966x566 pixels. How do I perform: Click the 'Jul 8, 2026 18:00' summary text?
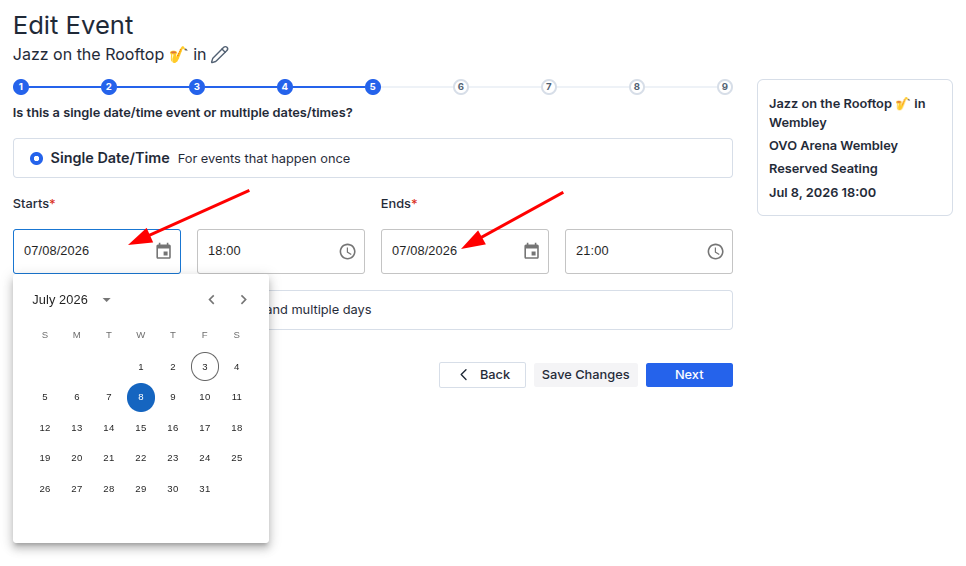click(x=822, y=193)
